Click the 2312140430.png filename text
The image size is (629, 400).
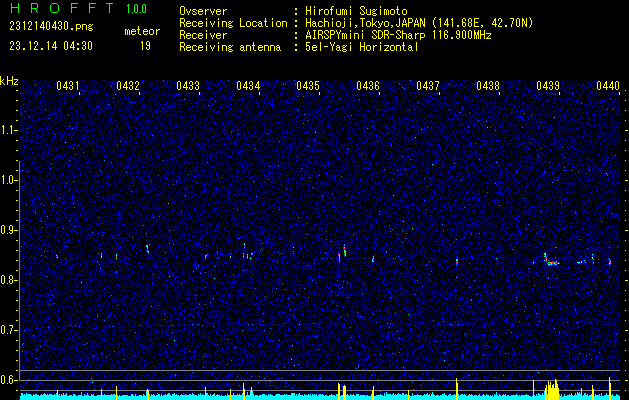pos(51,26)
